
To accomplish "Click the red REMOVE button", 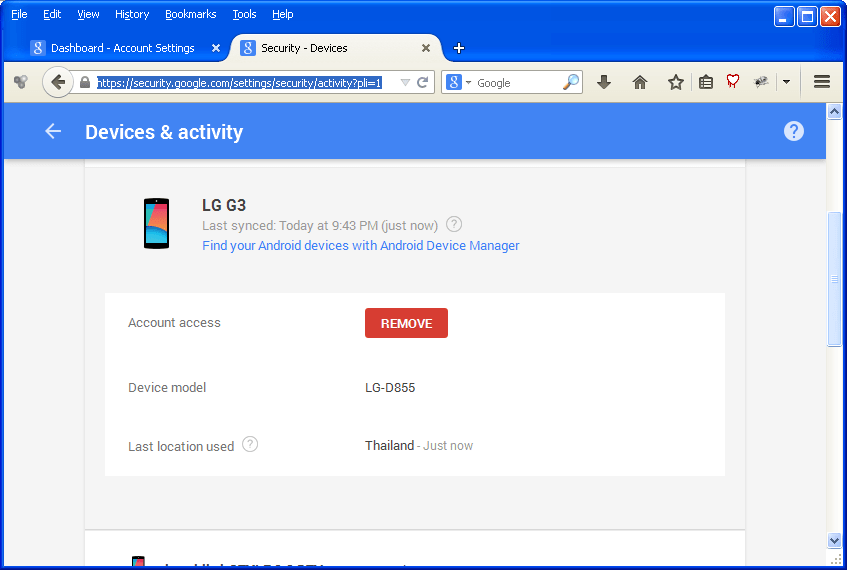I will [x=406, y=323].
